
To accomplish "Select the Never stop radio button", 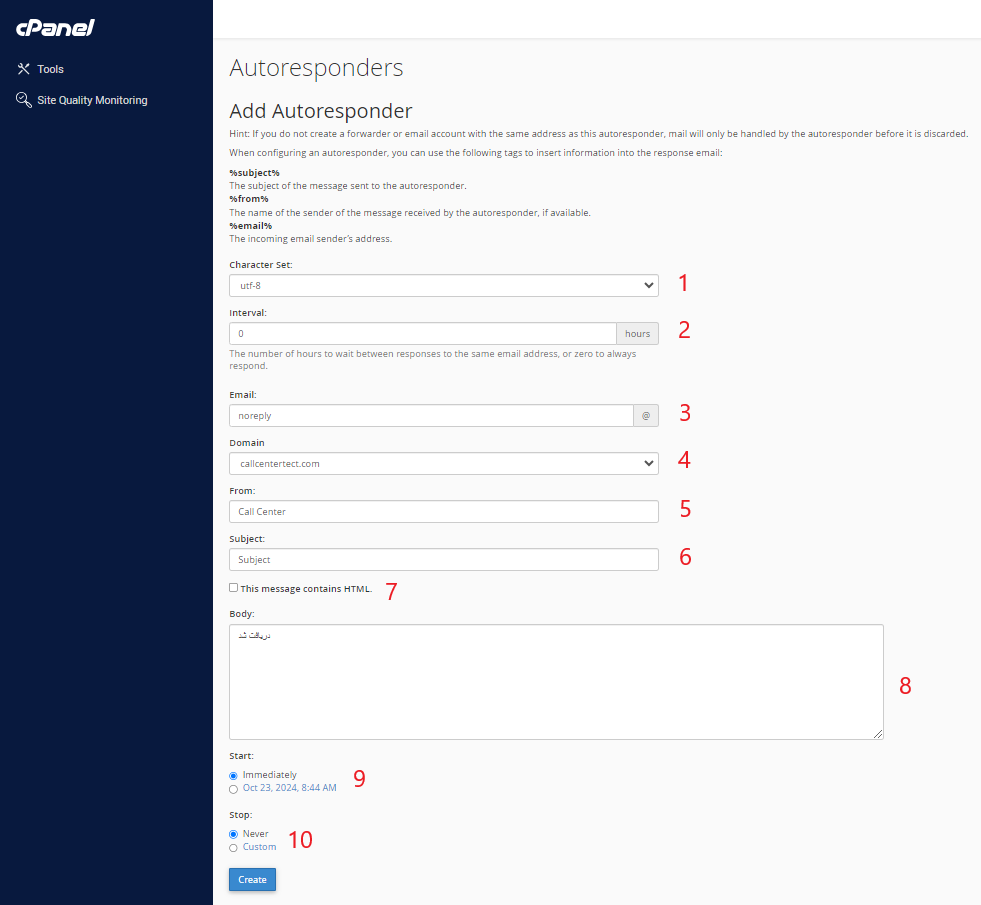I will [234, 834].
